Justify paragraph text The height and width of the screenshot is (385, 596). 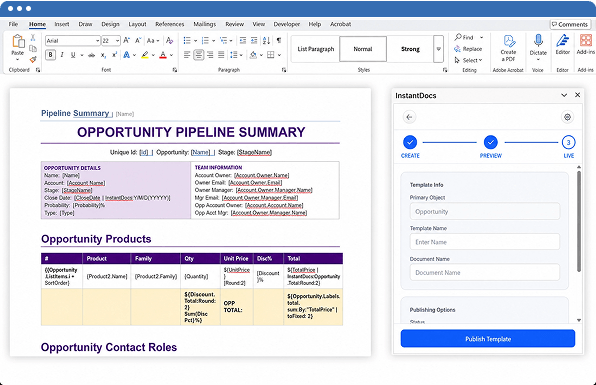click(221, 55)
